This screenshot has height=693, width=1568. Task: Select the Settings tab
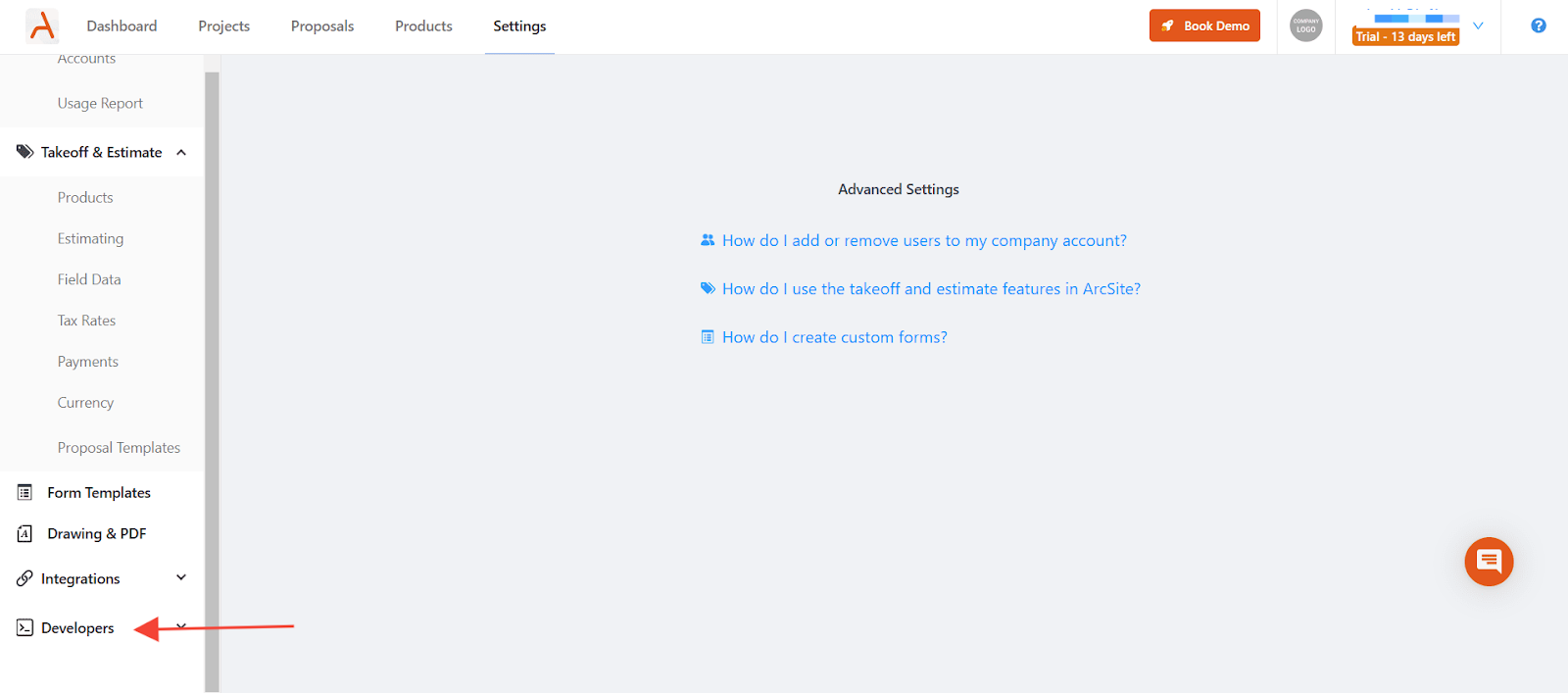point(519,26)
